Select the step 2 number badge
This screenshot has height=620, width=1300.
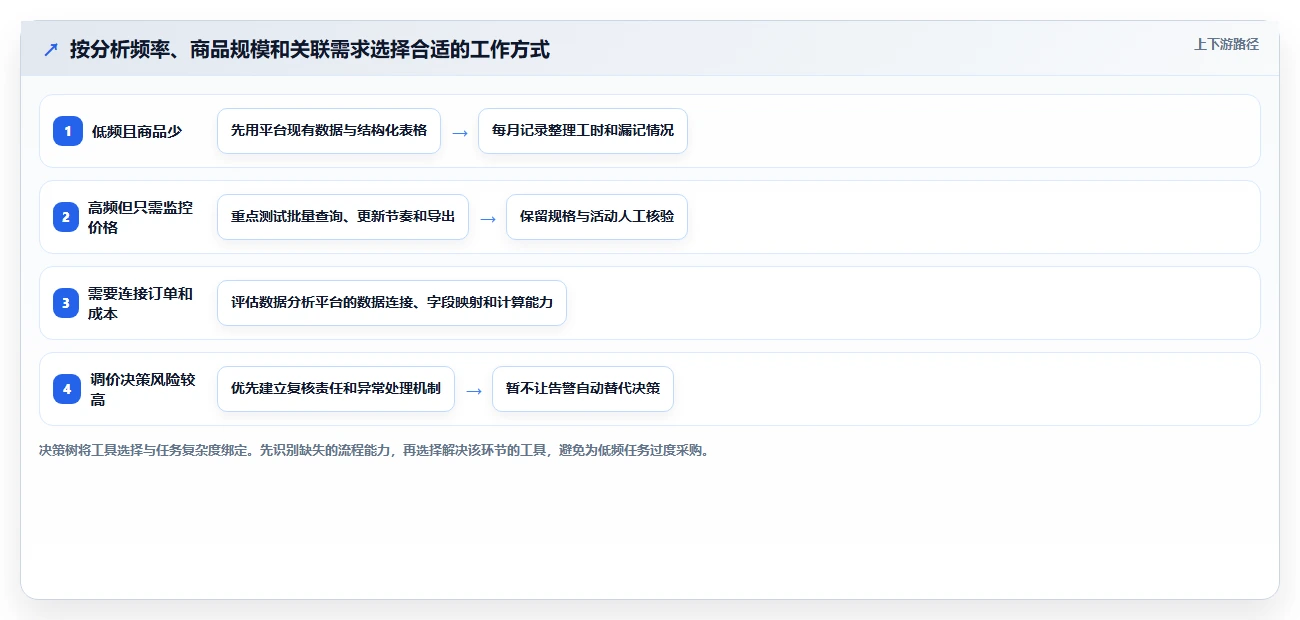click(66, 217)
